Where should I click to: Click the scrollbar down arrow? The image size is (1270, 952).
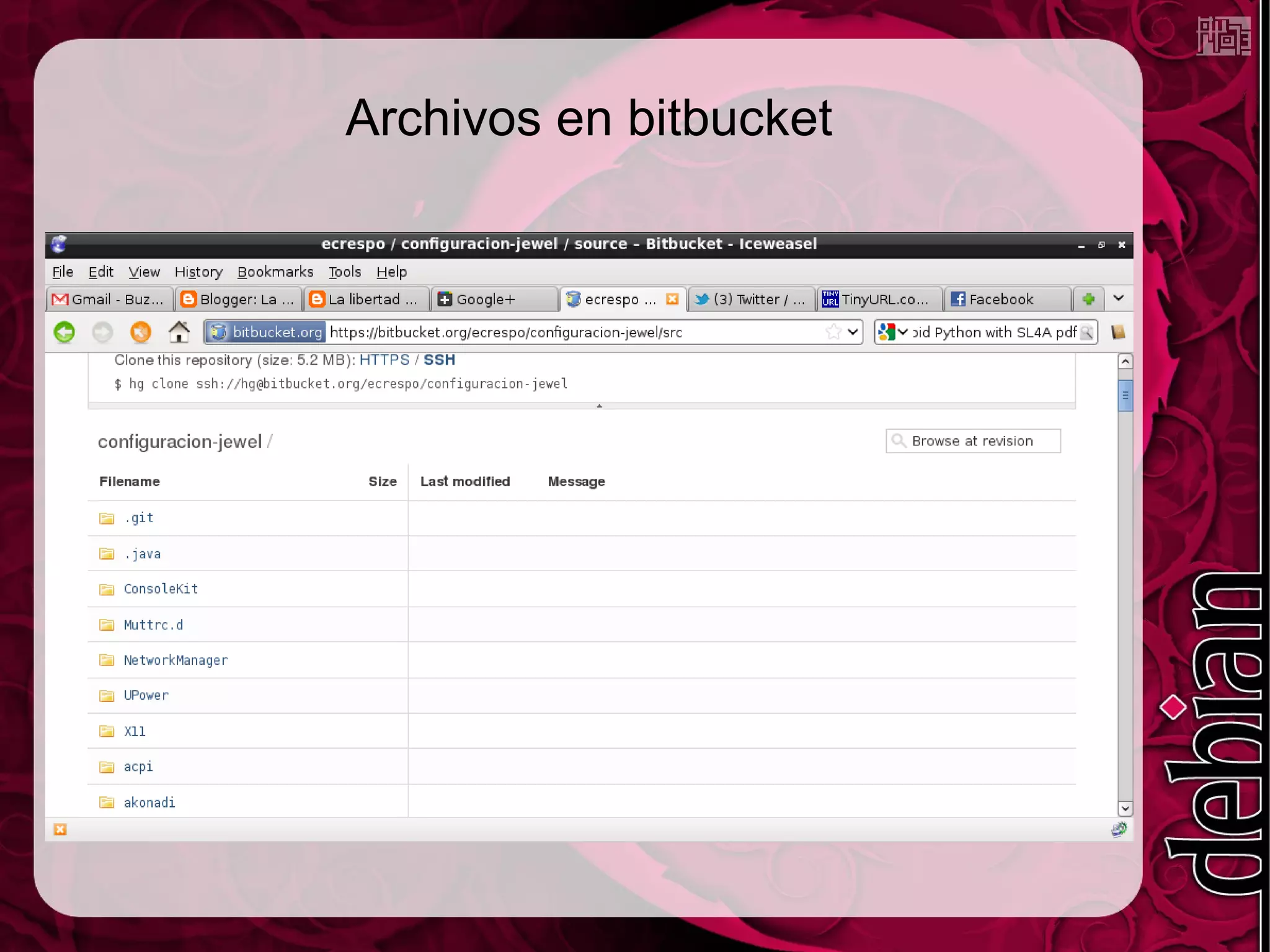pos(1125,808)
